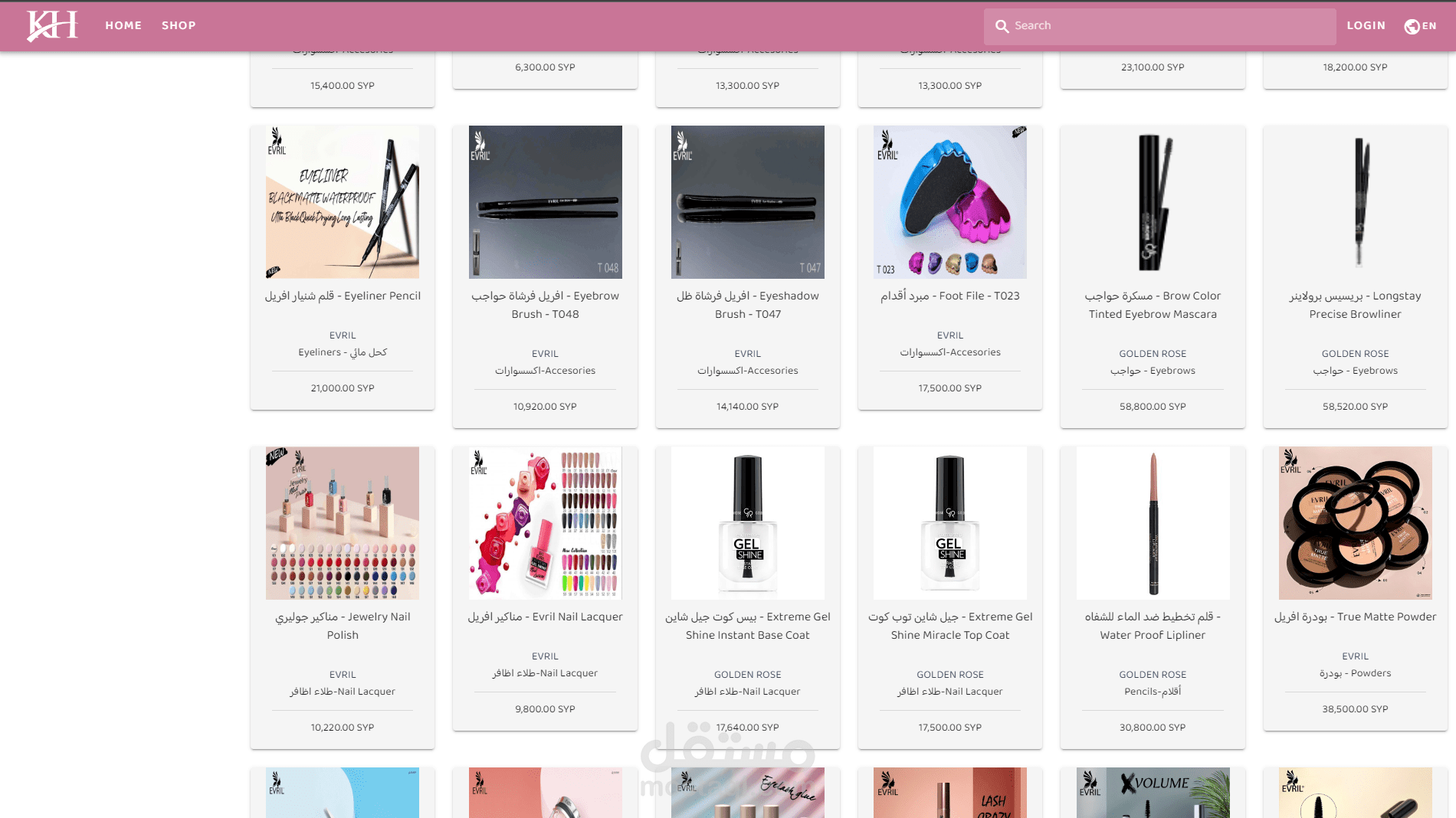
Task: Open the Lash Crazy product image
Action: [x=950, y=793]
